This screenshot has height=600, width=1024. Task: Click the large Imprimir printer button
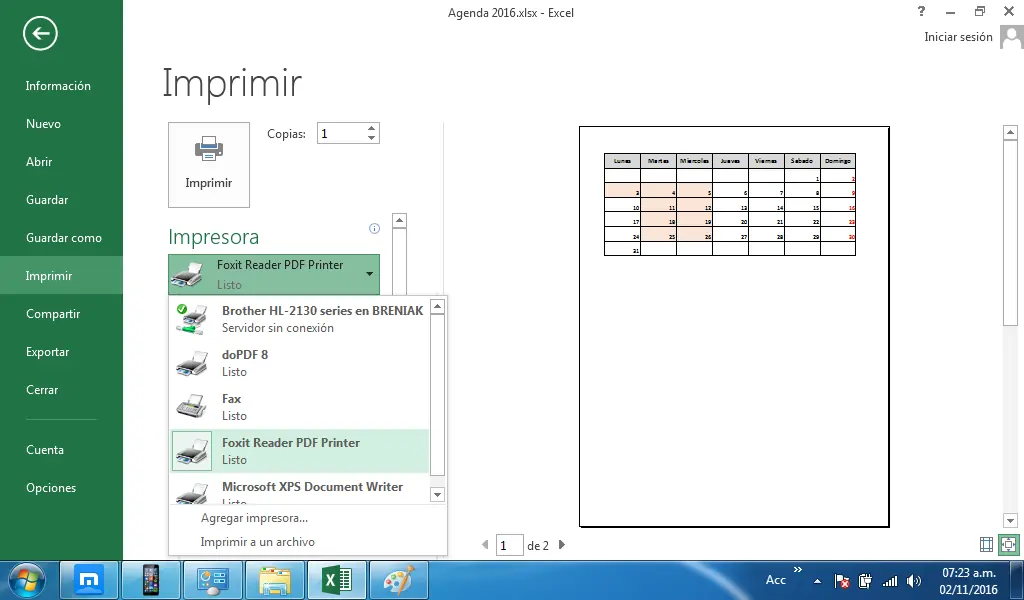coord(209,165)
